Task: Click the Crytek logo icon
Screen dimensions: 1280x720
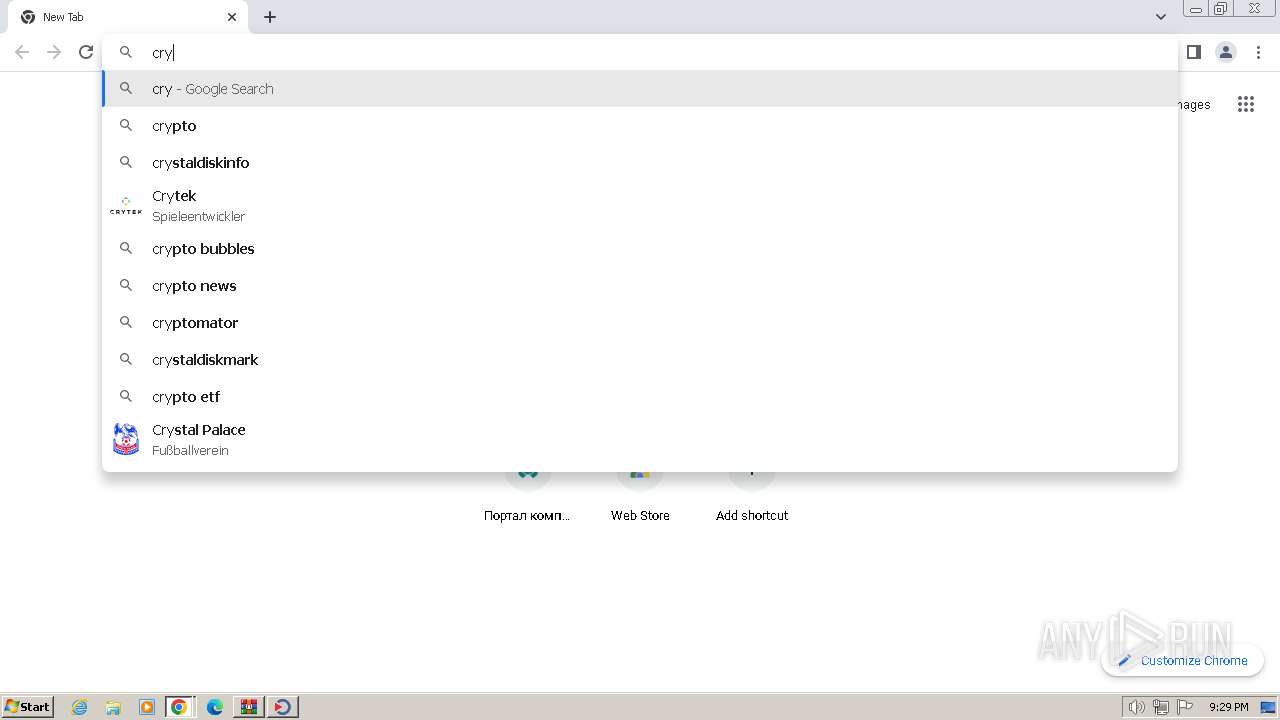Action: click(126, 206)
